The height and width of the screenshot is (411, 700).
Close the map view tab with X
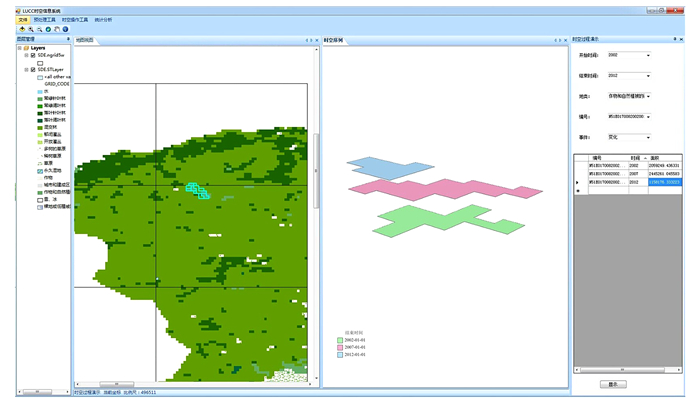316,40
